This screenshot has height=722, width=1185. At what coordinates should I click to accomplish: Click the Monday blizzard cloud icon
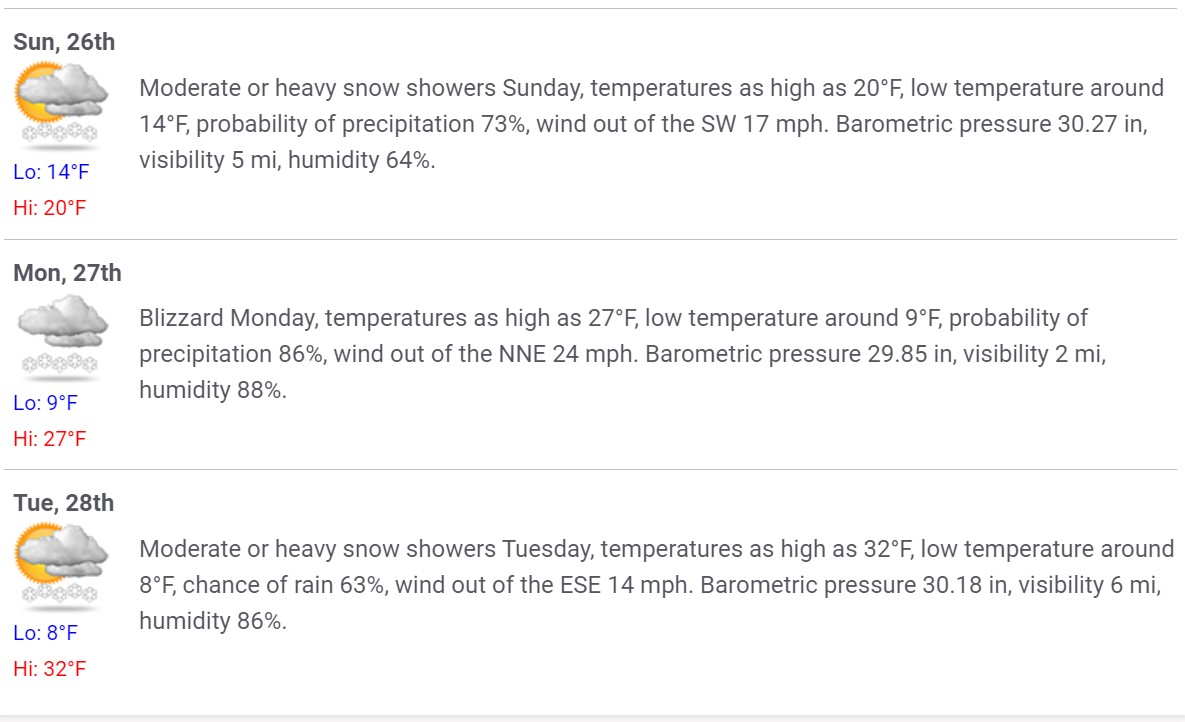61,334
